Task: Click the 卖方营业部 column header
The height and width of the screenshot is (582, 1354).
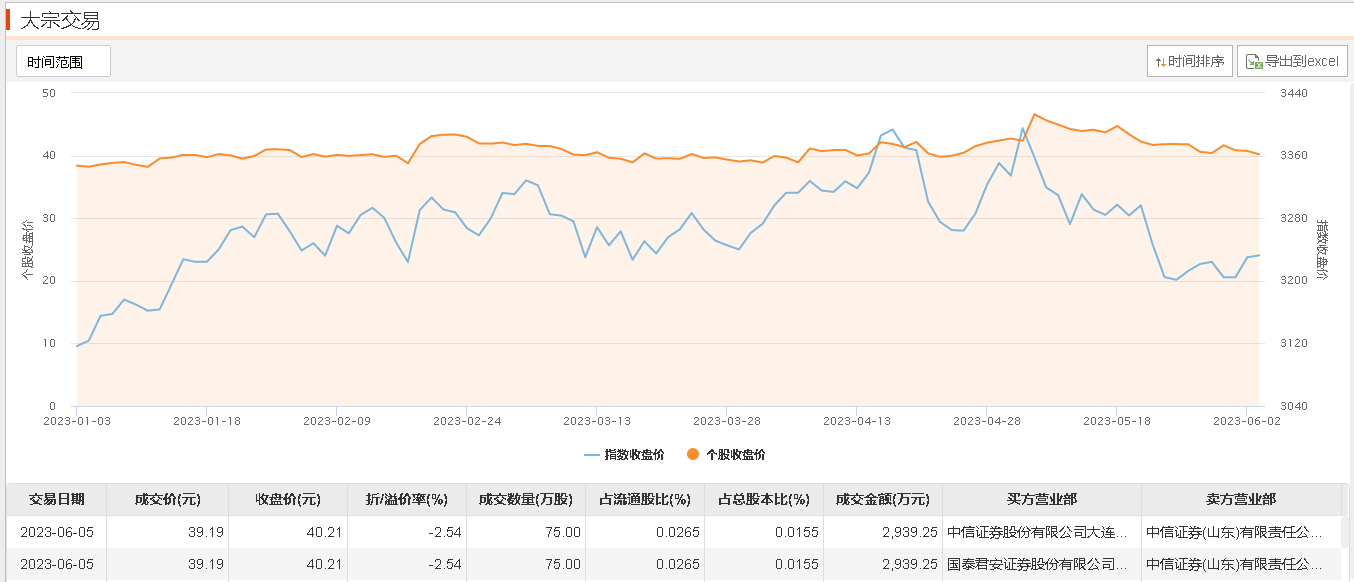Action: click(x=1241, y=499)
